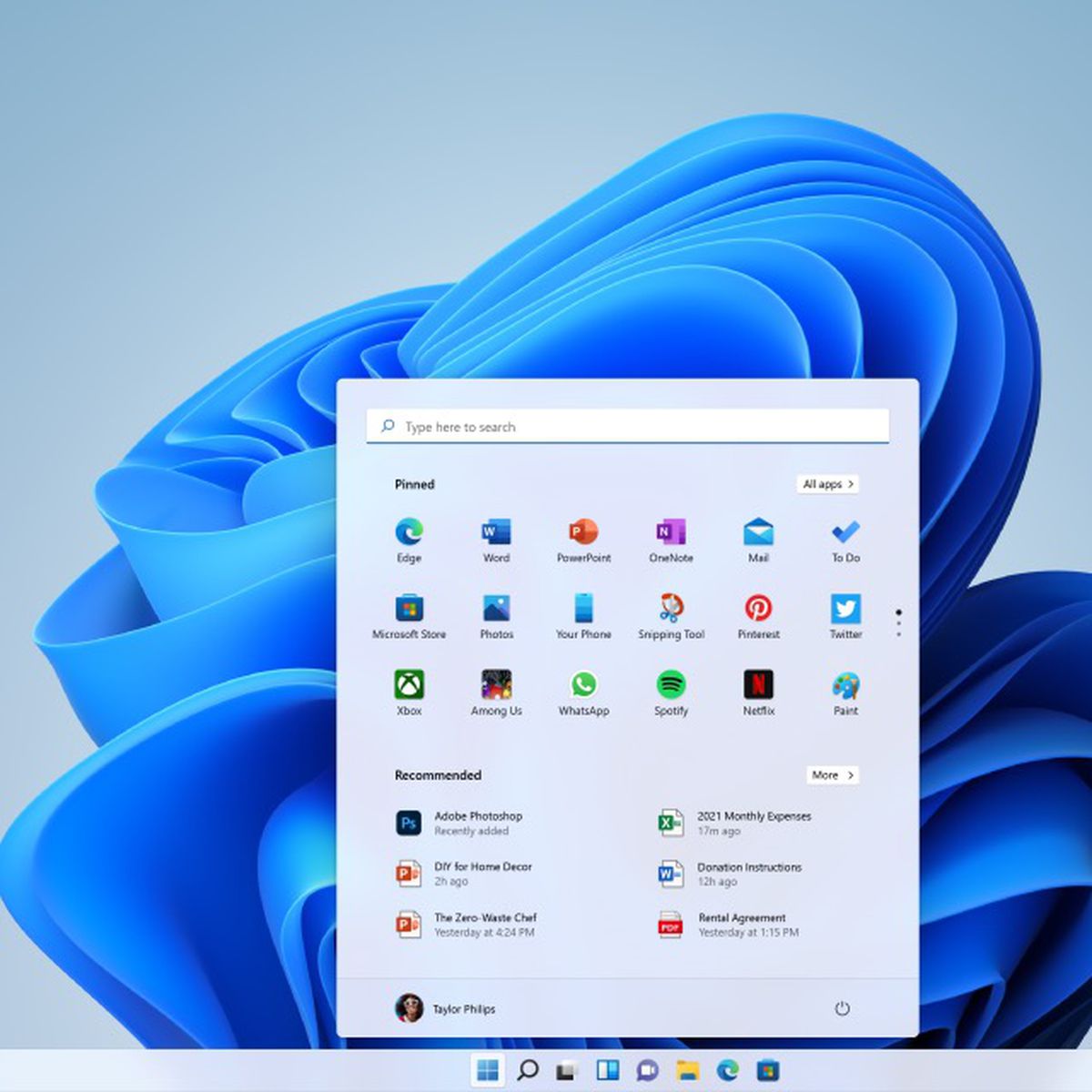Open Taylor Philips user account menu
1092x1092 pixels.
[445, 1008]
